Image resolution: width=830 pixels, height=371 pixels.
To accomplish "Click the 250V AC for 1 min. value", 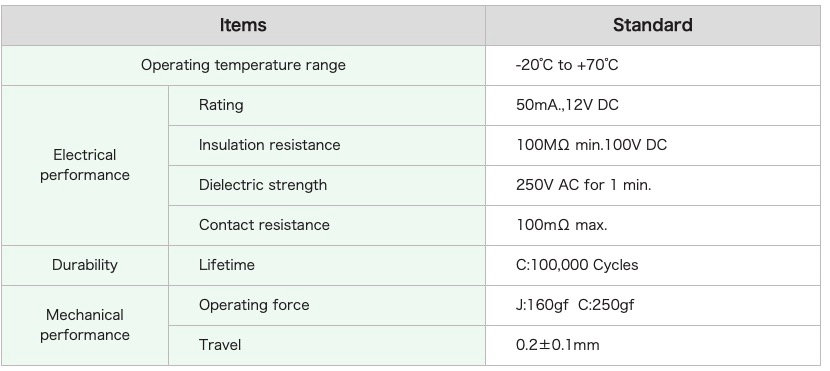I will [583, 185].
